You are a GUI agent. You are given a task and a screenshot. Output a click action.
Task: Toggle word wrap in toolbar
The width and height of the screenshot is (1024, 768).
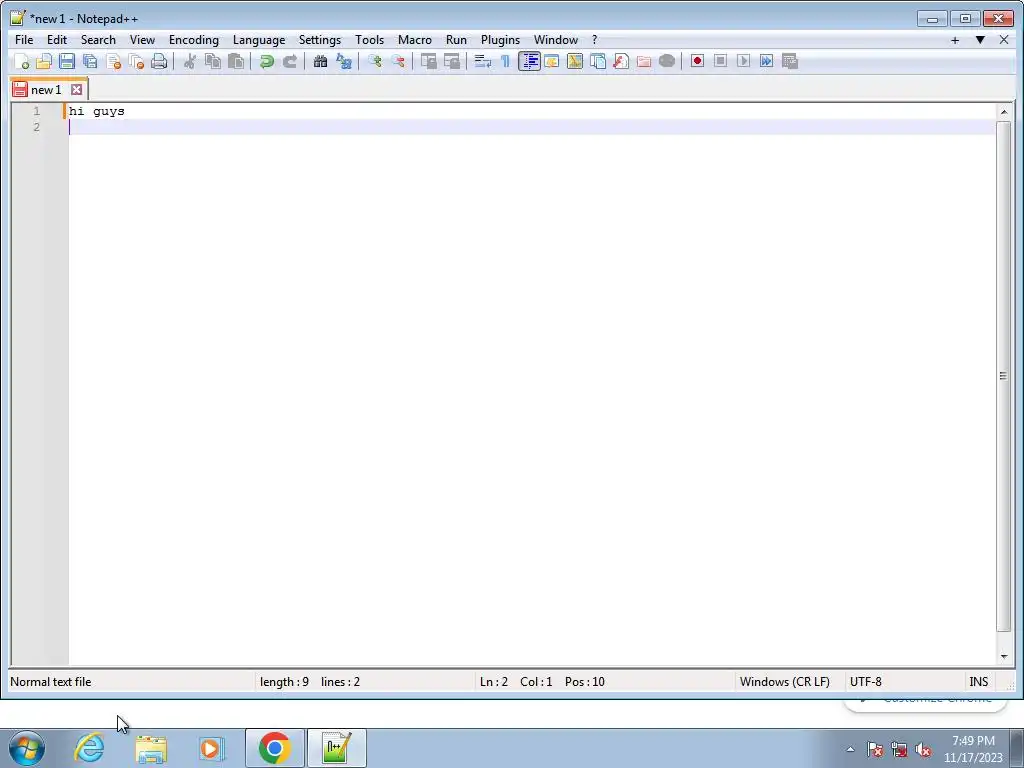click(483, 61)
